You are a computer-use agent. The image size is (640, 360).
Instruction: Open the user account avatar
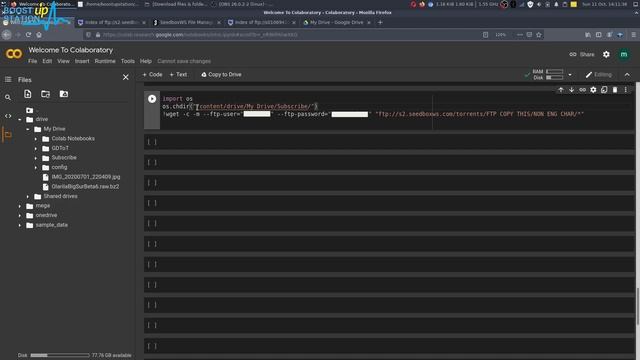pos(624,54)
